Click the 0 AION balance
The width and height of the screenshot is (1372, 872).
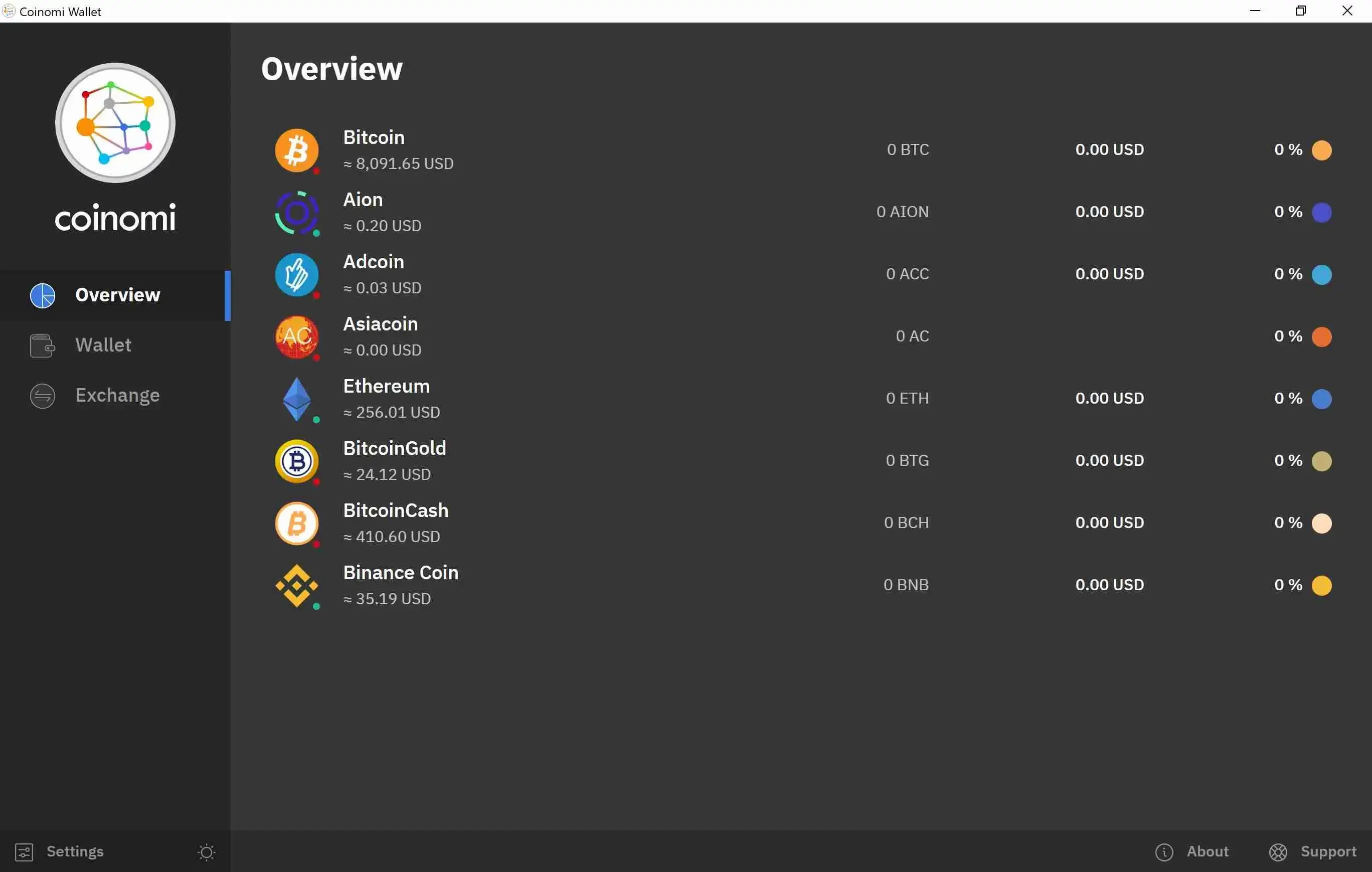tap(903, 211)
